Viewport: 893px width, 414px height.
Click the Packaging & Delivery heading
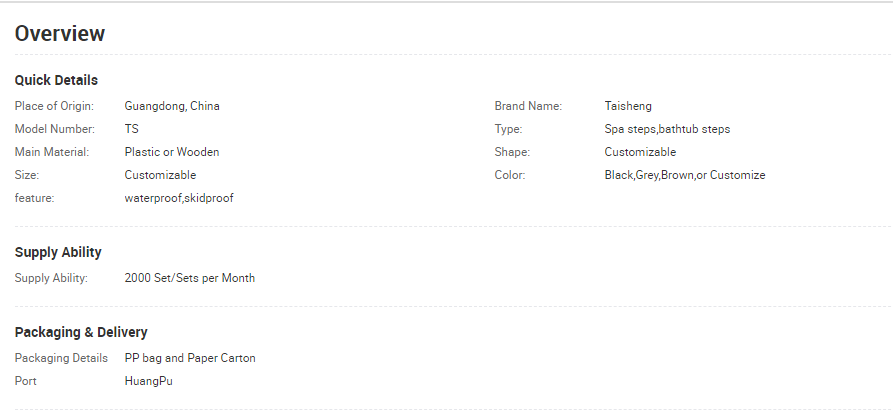pos(81,332)
